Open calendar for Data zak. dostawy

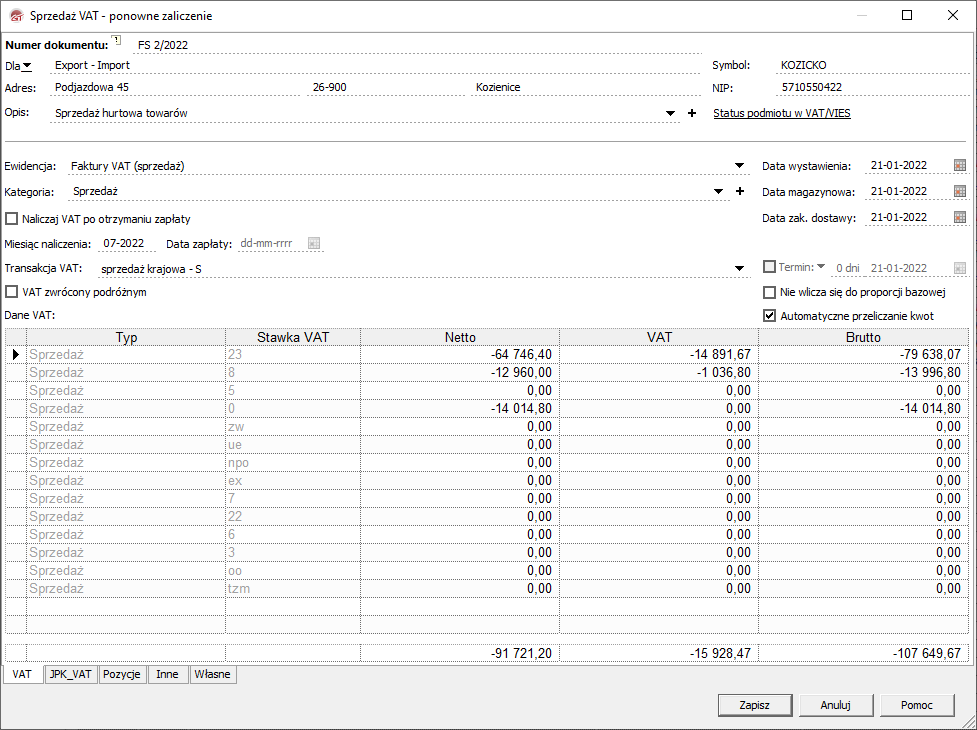click(x=960, y=217)
